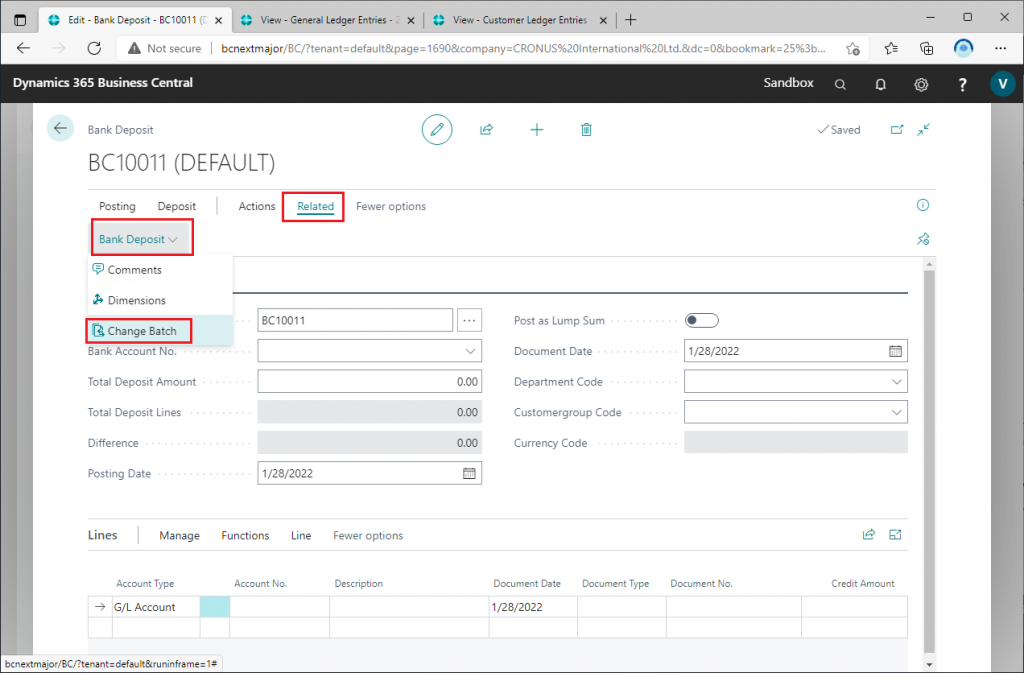1024x673 pixels.
Task: Switch to Customer Ledger Entries browser tab
Action: [x=520, y=20]
